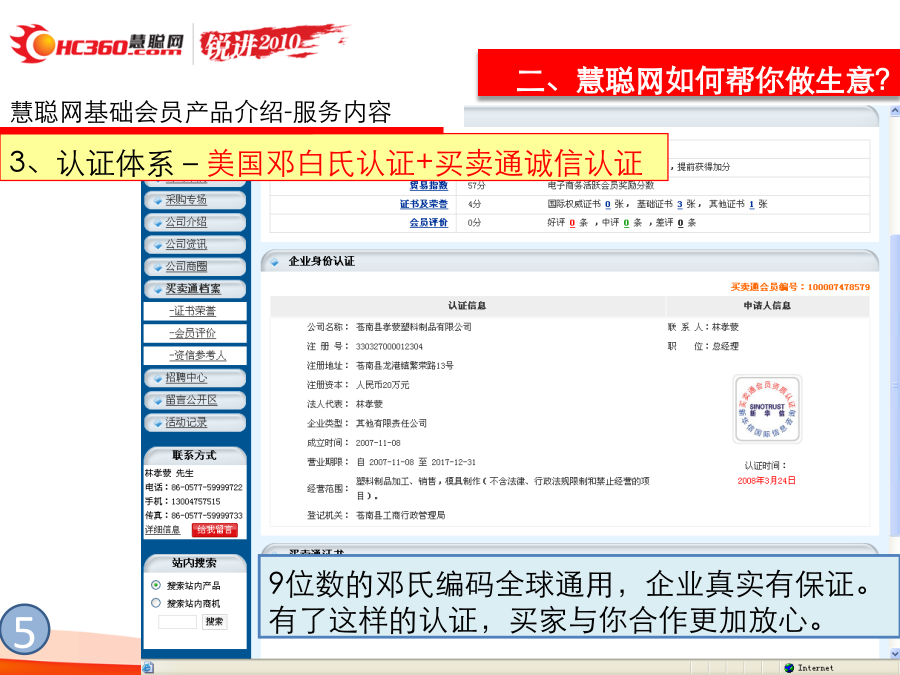Viewport: 900px width, 675px height.
Task: Click the vertical scrollbar thumb
Action: [895, 385]
